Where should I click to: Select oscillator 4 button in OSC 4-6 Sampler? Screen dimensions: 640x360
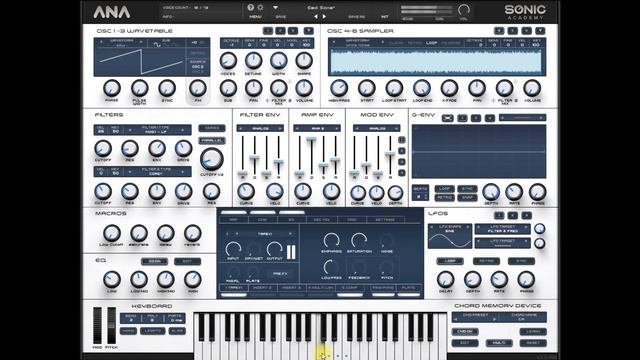(499, 31)
